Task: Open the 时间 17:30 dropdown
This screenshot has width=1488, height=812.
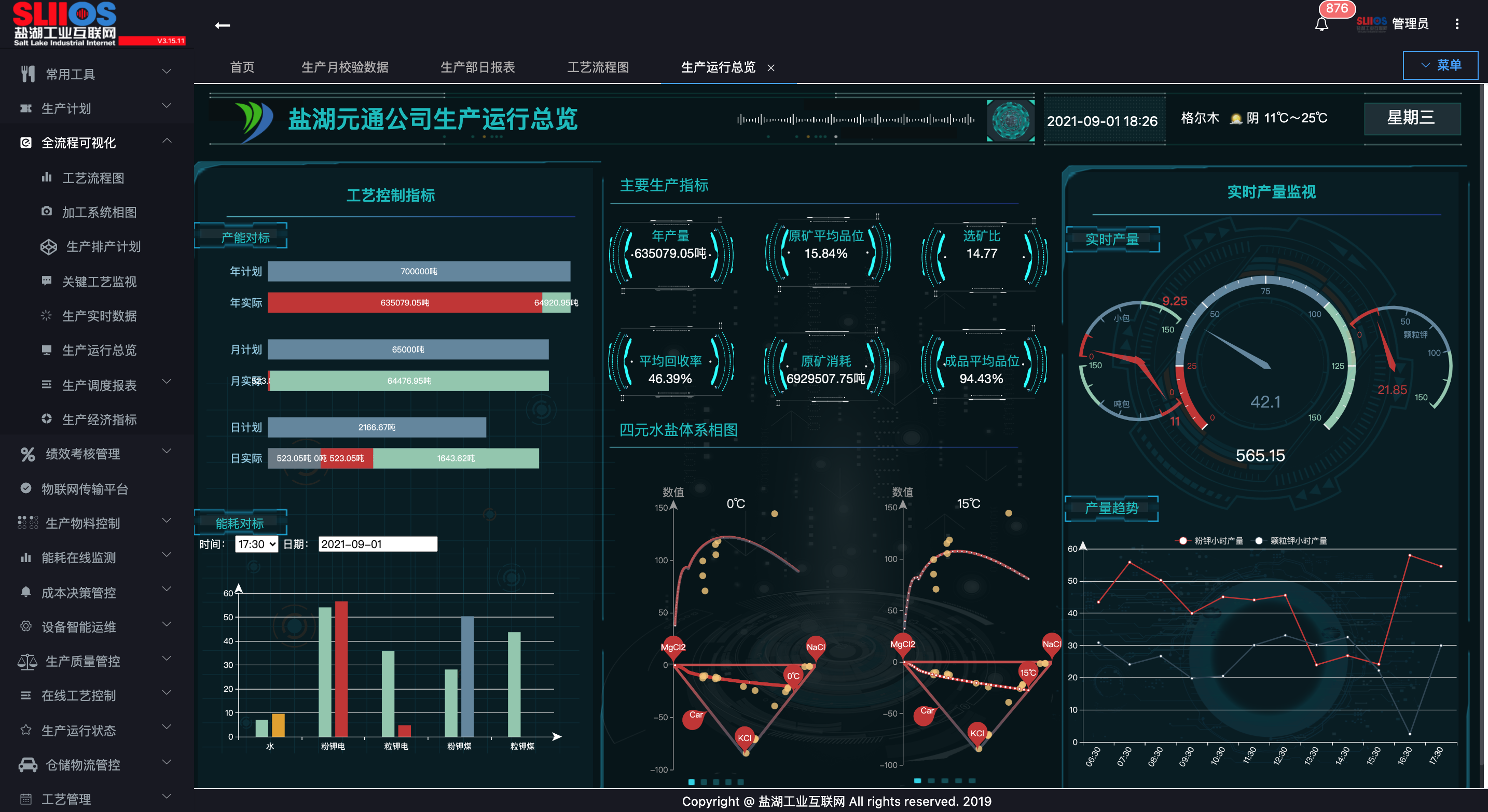Action: point(256,544)
